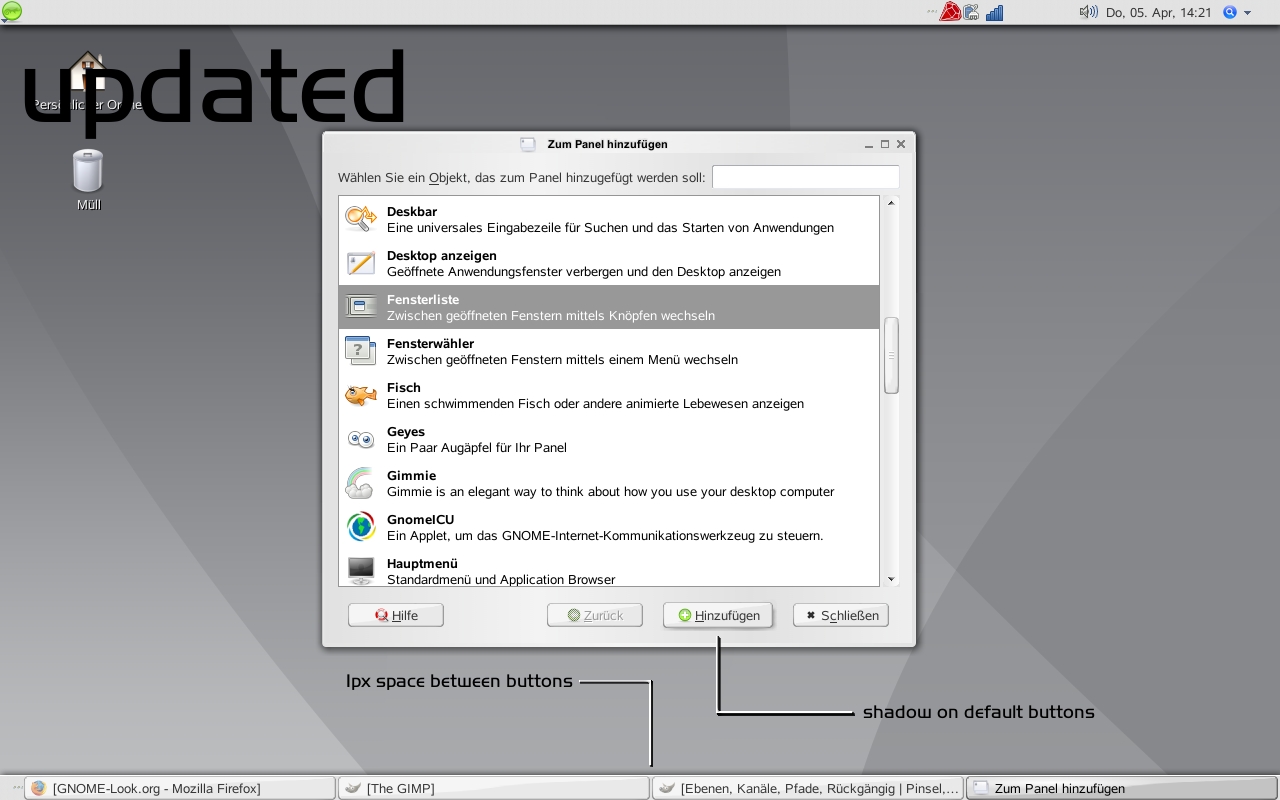Open the clock showing Do, 05. Apr, 14:21

click(1159, 13)
